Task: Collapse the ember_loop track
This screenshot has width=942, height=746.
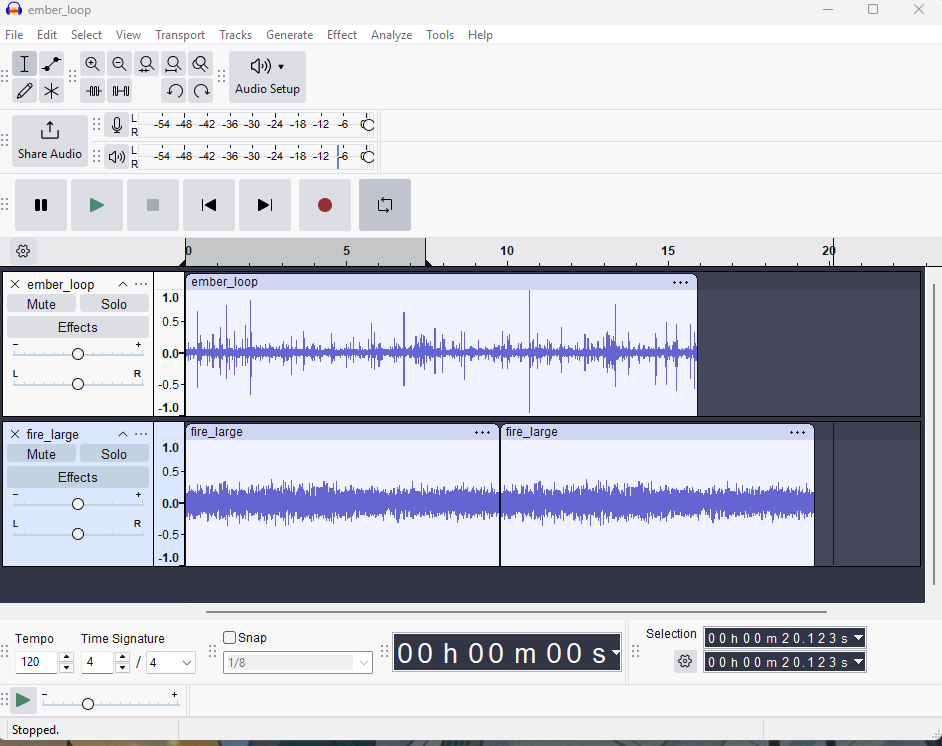Action: point(123,284)
